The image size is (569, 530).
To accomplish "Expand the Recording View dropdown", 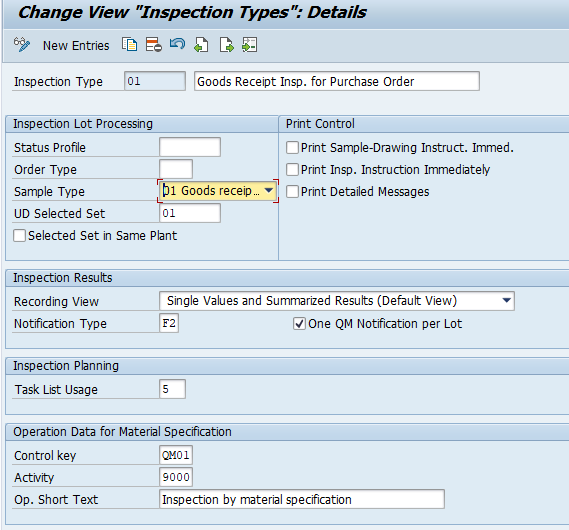I will (x=507, y=301).
